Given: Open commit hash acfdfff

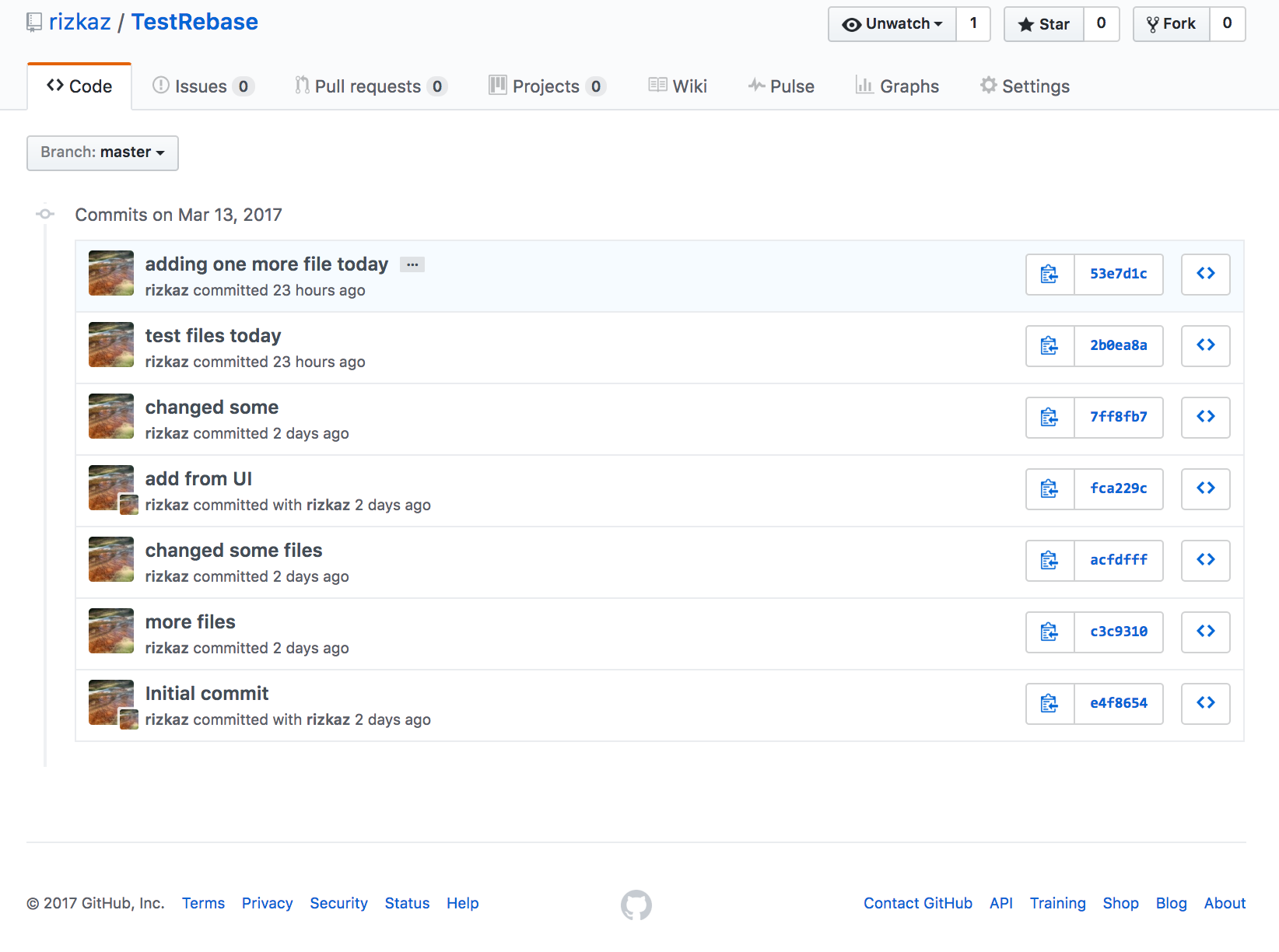Looking at the screenshot, I should 1119,561.
